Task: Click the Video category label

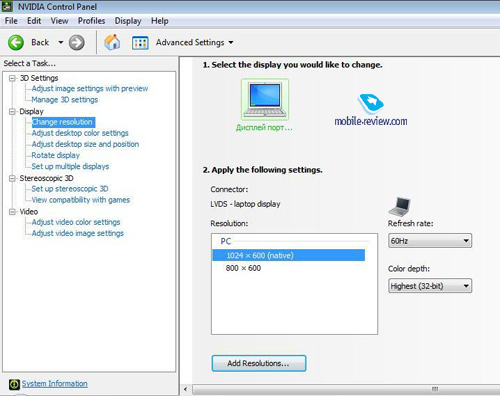Action: coord(29,212)
